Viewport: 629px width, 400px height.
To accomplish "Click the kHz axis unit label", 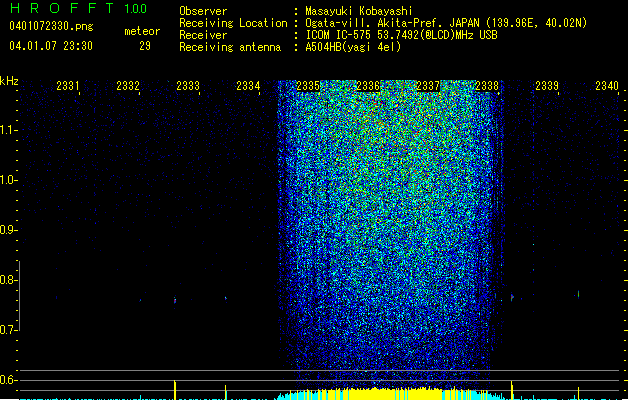I will (x=9, y=81).
